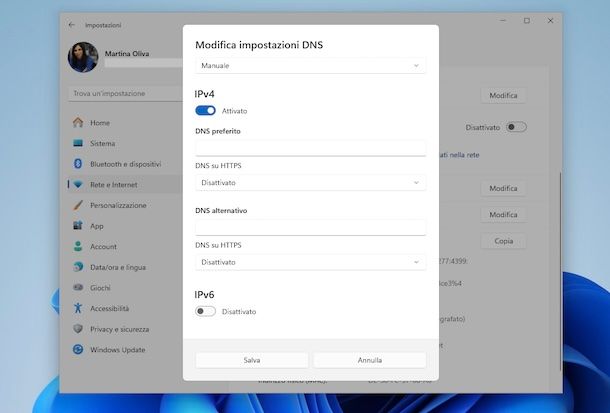
Task: Turn off the IPv4 toggle
Action: pyautogui.click(x=205, y=110)
